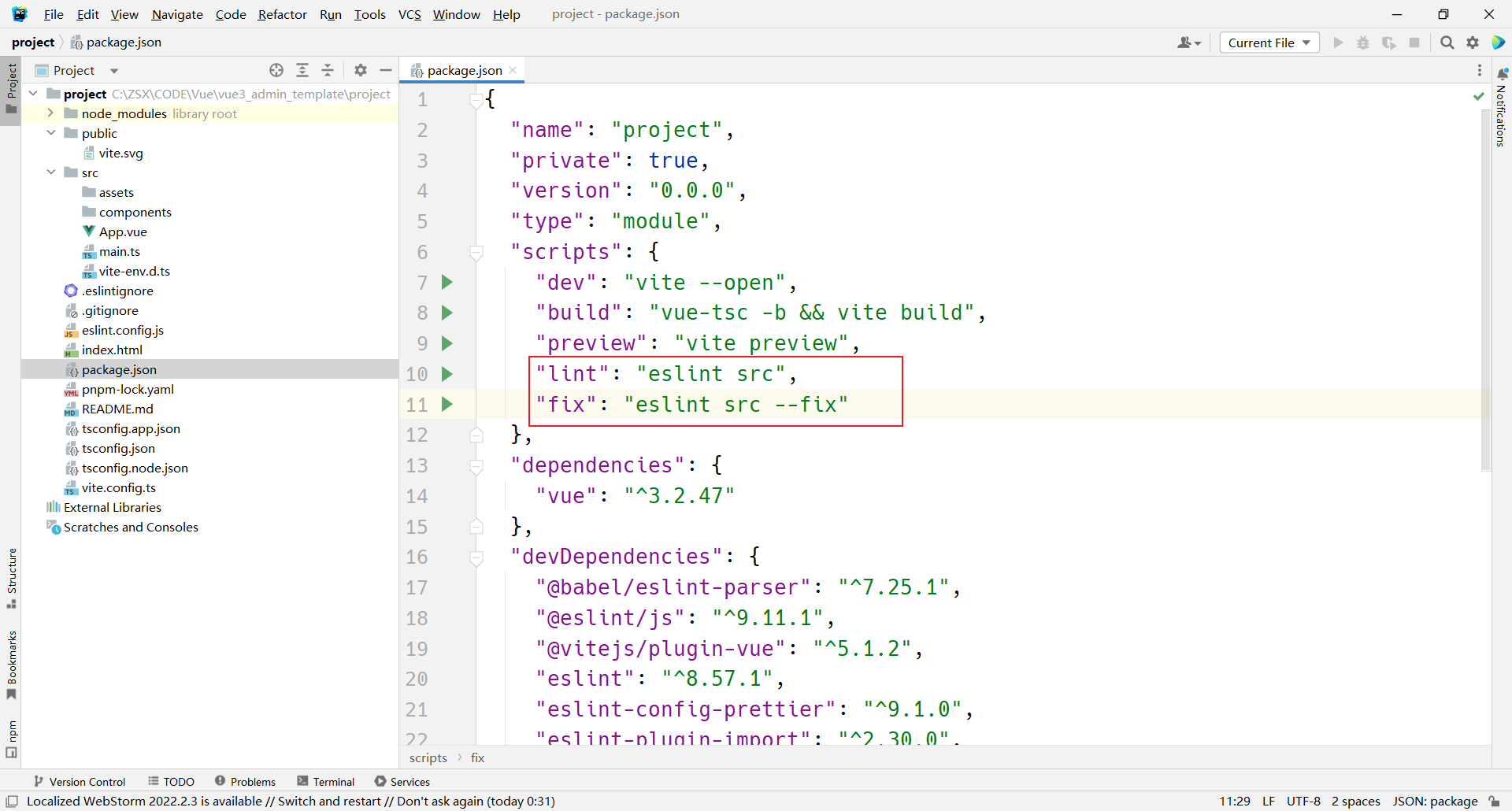Open the account user icon dropdown
The width and height of the screenshot is (1512, 811).
tap(1189, 43)
